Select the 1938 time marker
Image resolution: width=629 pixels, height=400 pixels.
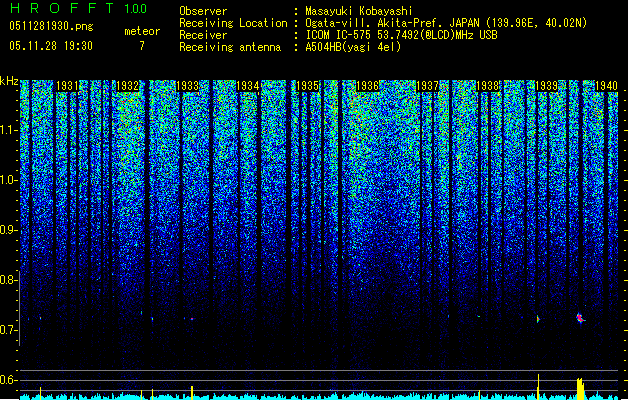(487, 86)
